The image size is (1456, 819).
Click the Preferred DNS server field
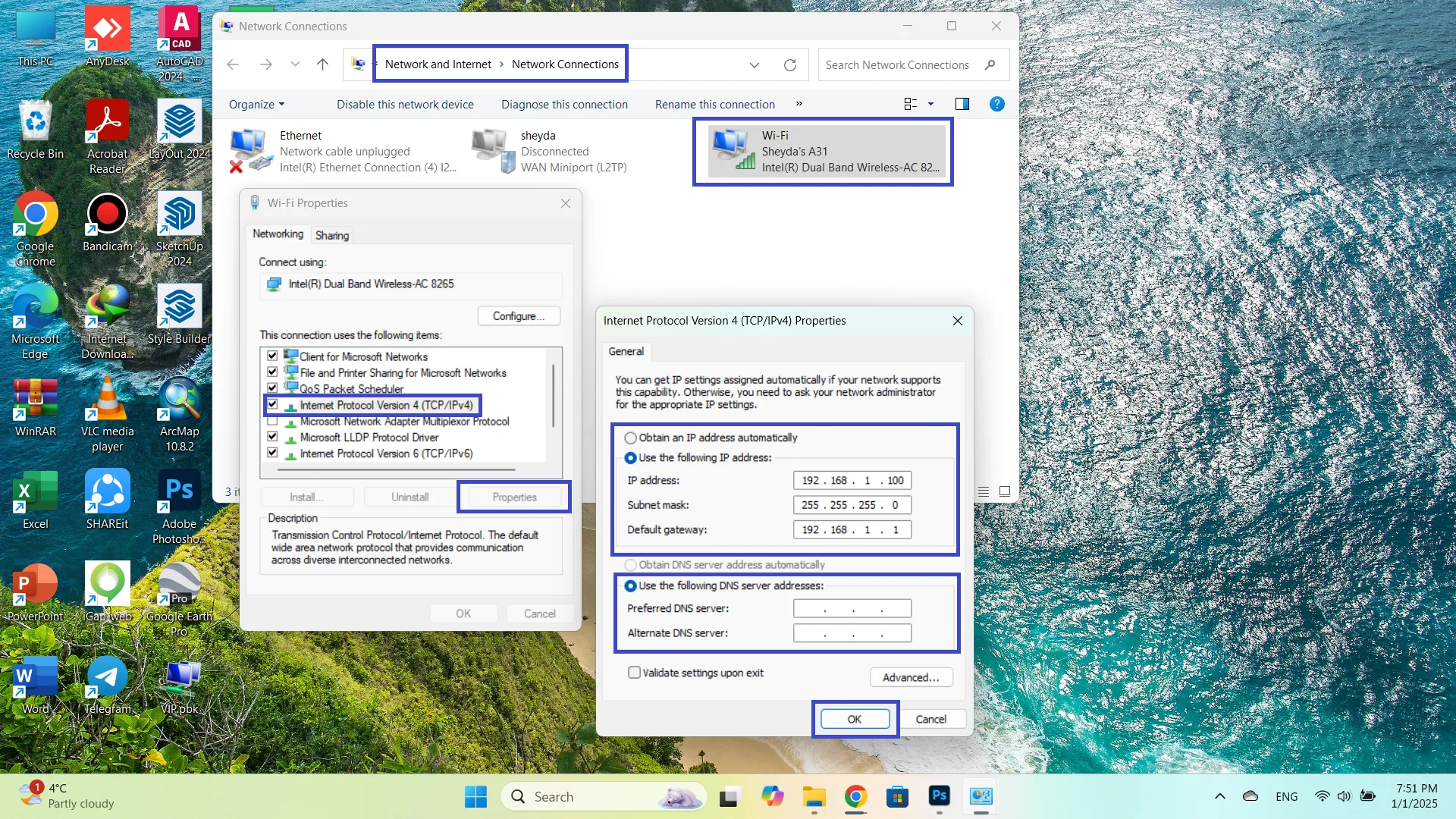852,608
